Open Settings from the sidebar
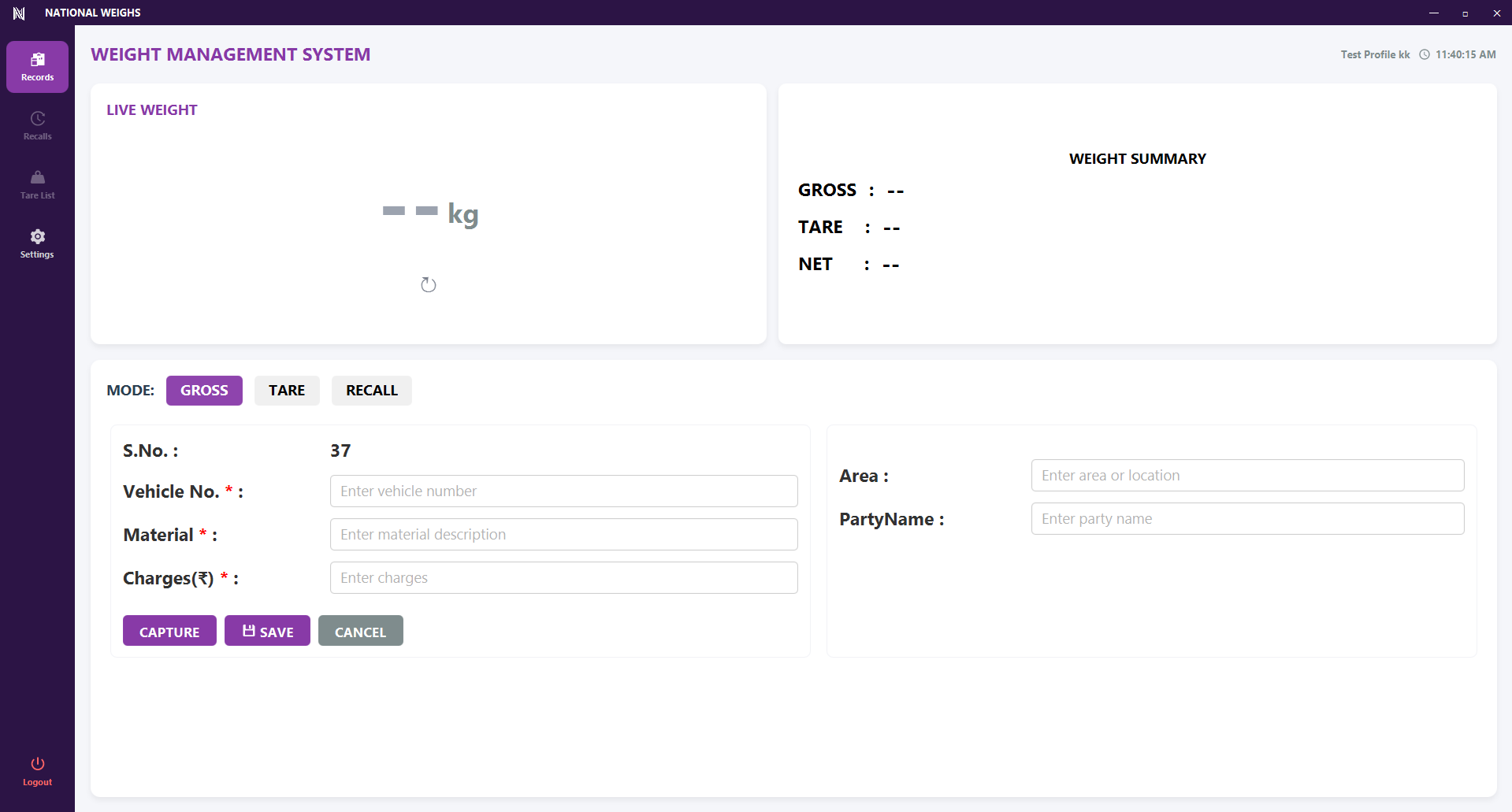This screenshot has width=1512, height=812. [37, 244]
